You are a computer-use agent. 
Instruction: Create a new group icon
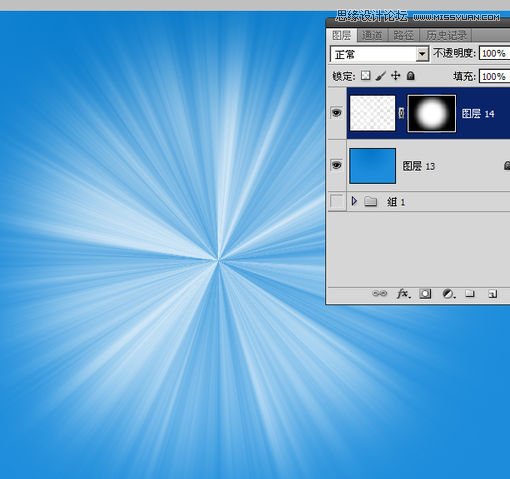click(x=470, y=293)
